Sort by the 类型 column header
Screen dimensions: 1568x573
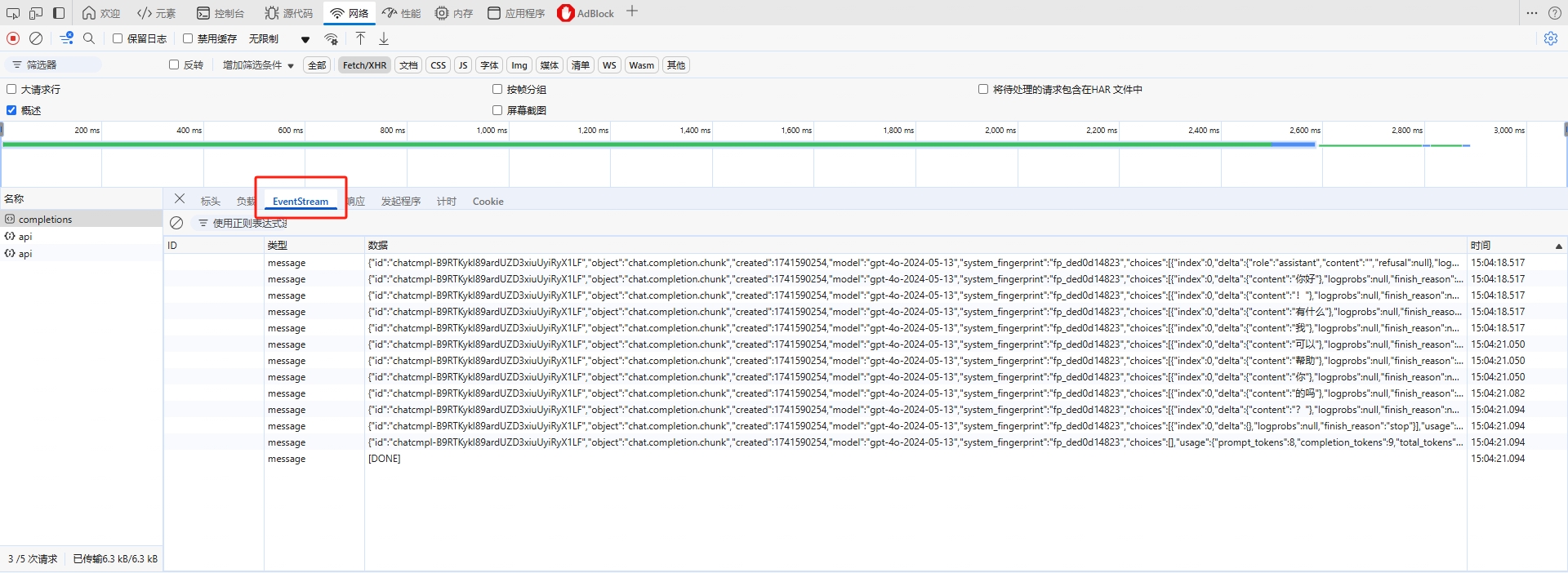tap(314, 245)
